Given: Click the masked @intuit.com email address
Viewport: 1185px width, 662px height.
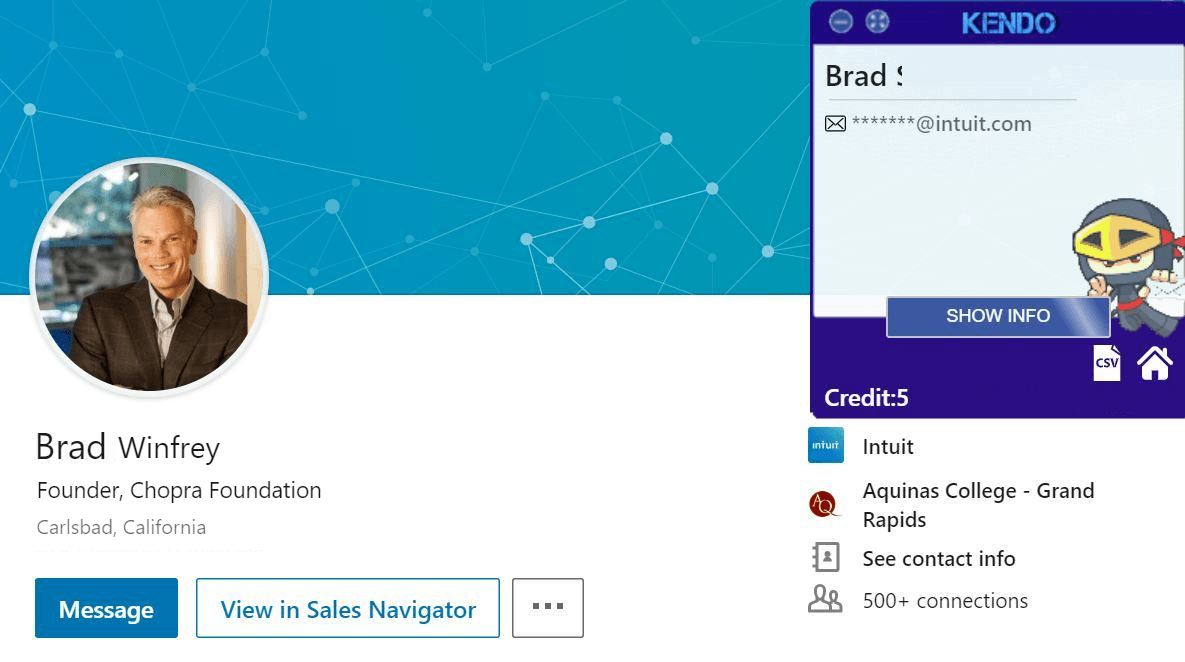Looking at the screenshot, I should (x=941, y=124).
